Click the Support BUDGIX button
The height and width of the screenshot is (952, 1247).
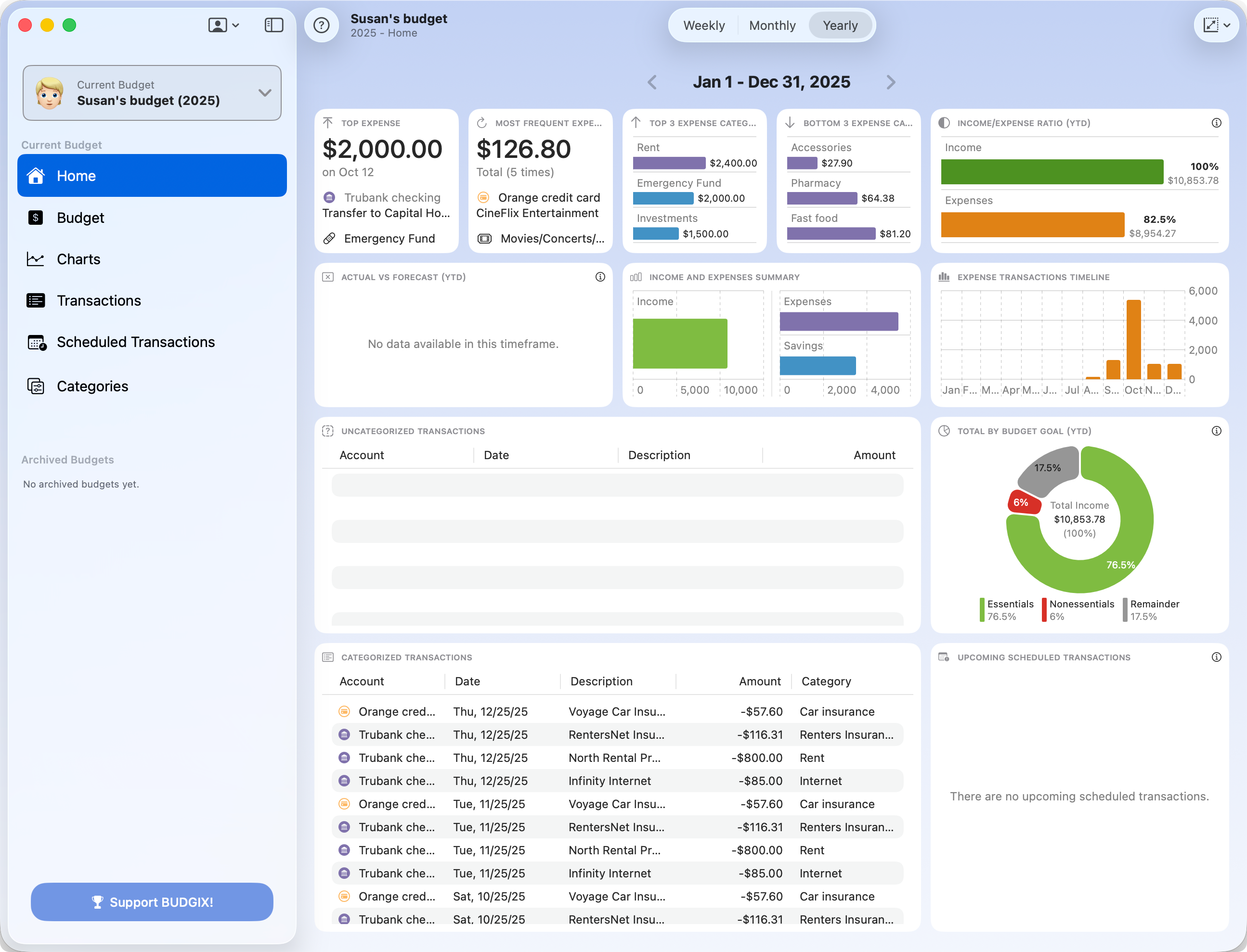point(152,901)
